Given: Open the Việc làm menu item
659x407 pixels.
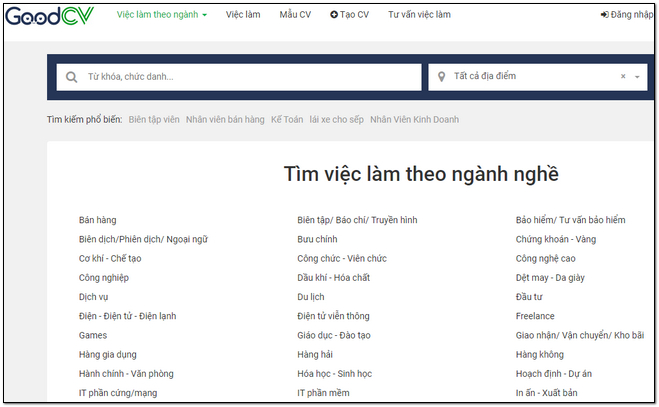Looking at the screenshot, I should click(x=243, y=15).
